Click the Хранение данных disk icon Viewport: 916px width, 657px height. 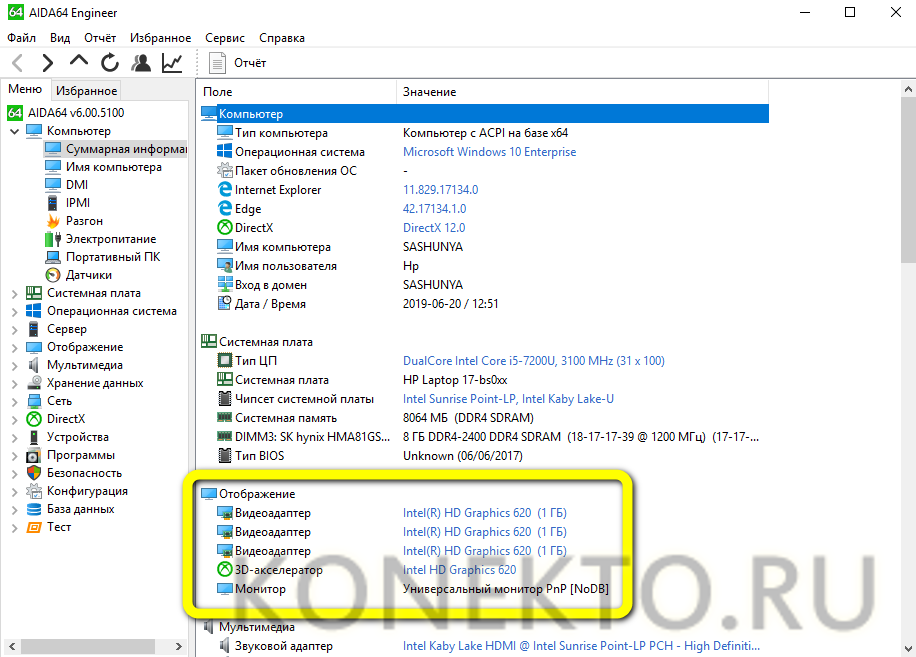click(34, 384)
